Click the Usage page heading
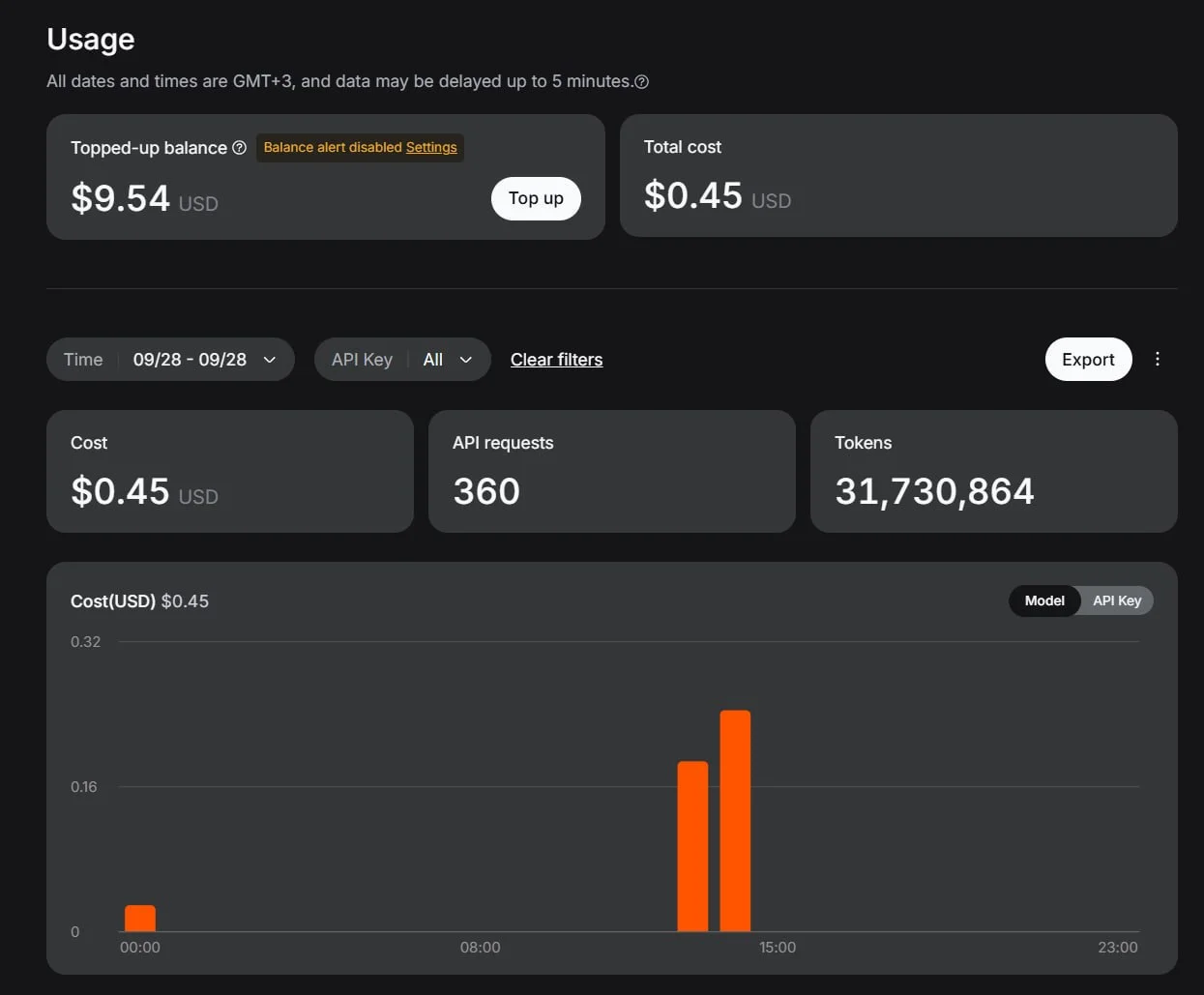Viewport: 1204px width, 995px height. pyautogui.click(x=91, y=39)
